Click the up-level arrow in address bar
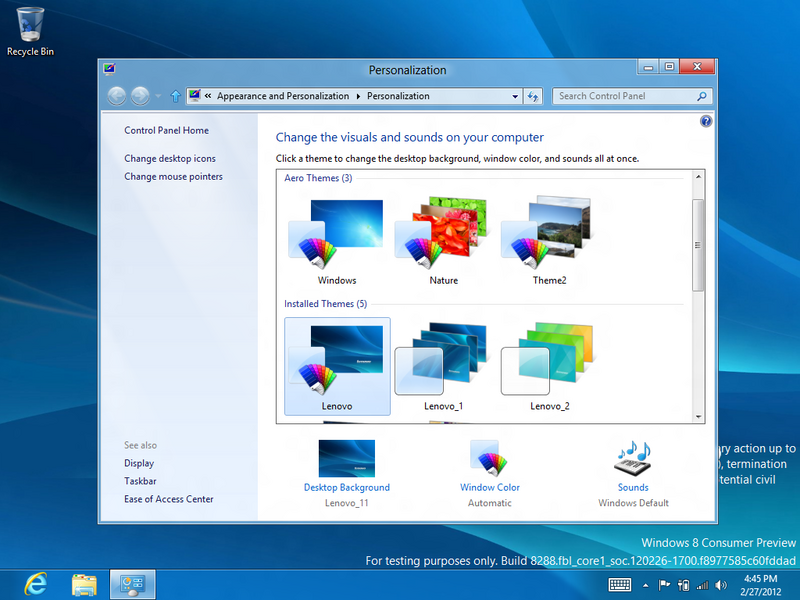This screenshot has width=800, height=600. [x=176, y=97]
